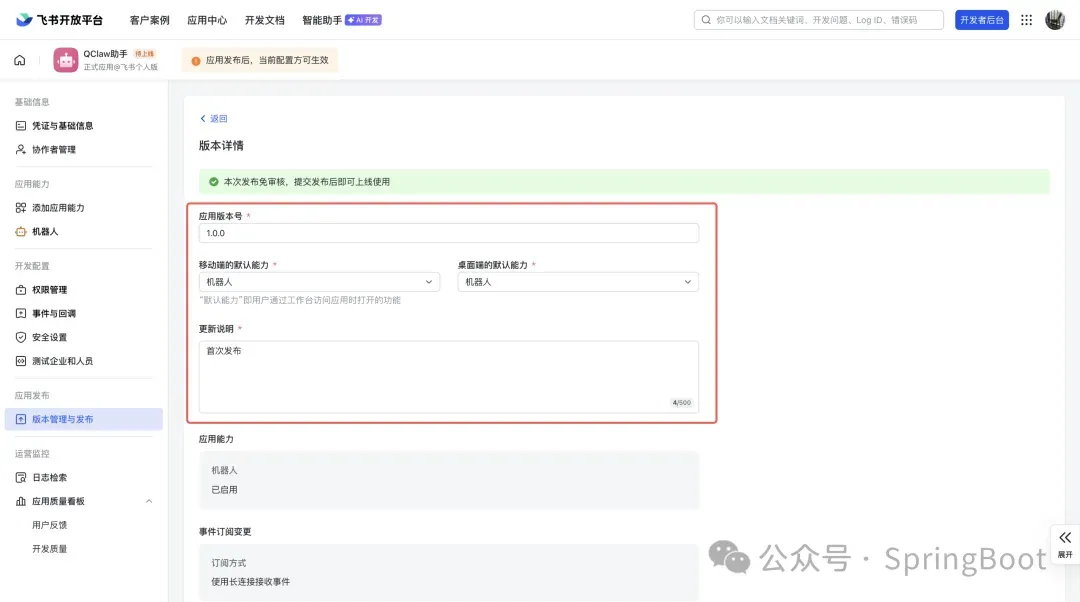Open 凭证与基础信息 in sidebar

(x=62, y=126)
